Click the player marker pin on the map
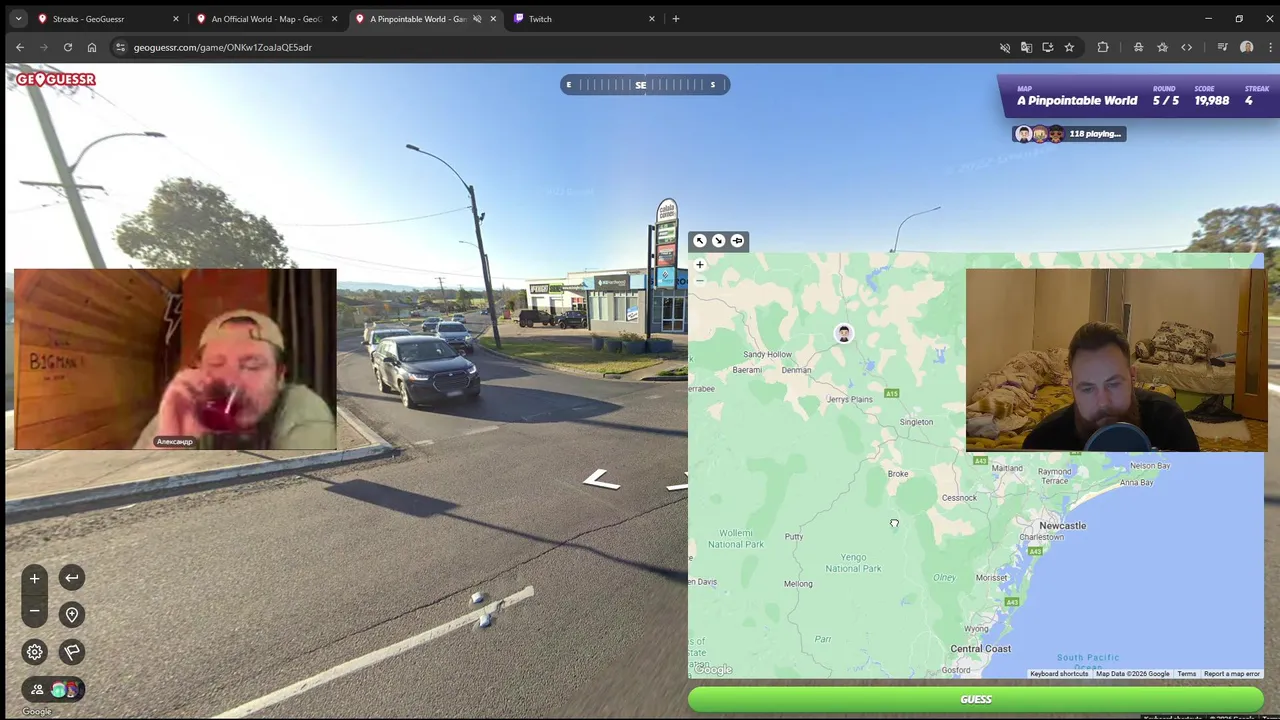The width and height of the screenshot is (1280, 720). 844,334
